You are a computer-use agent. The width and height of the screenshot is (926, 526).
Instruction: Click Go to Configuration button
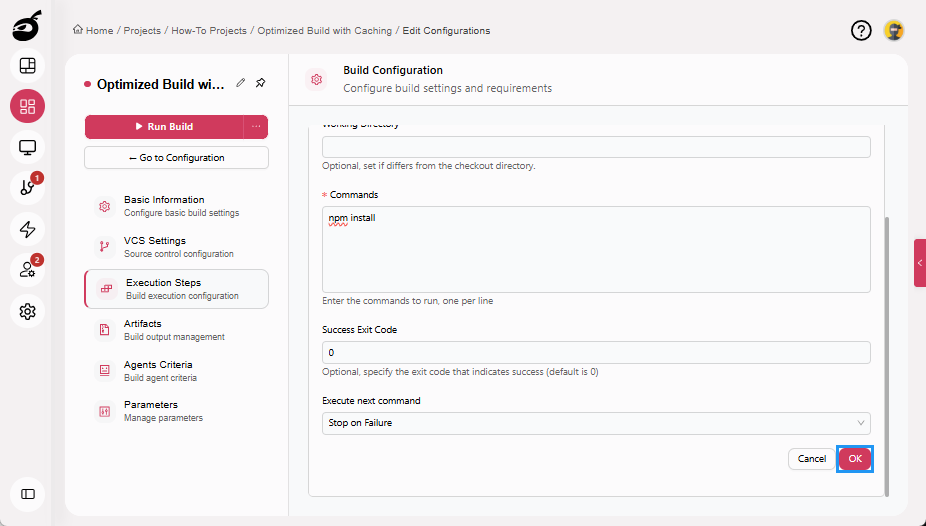(176, 158)
